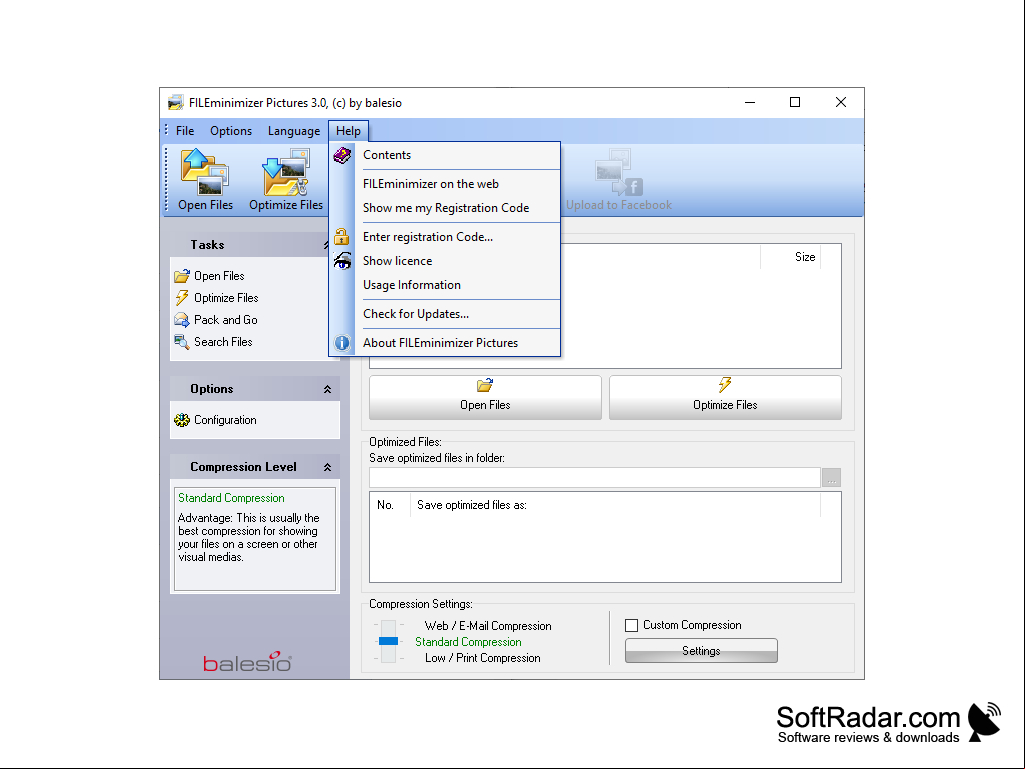Click the Configuration link

click(225, 420)
